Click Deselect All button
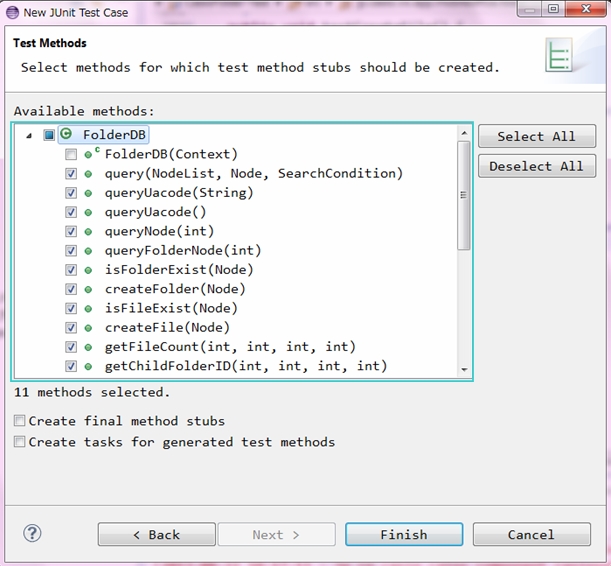The width and height of the screenshot is (611, 566). point(537,166)
